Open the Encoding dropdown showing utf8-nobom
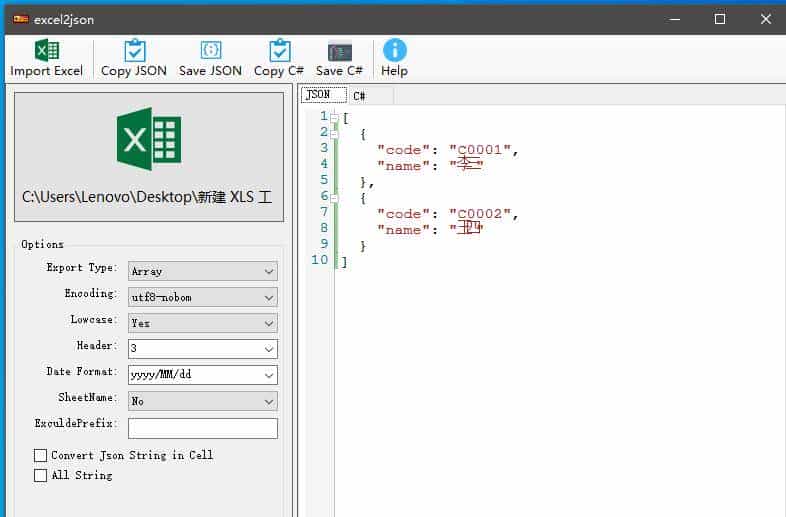Viewport: 786px width, 517px height. (203, 297)
